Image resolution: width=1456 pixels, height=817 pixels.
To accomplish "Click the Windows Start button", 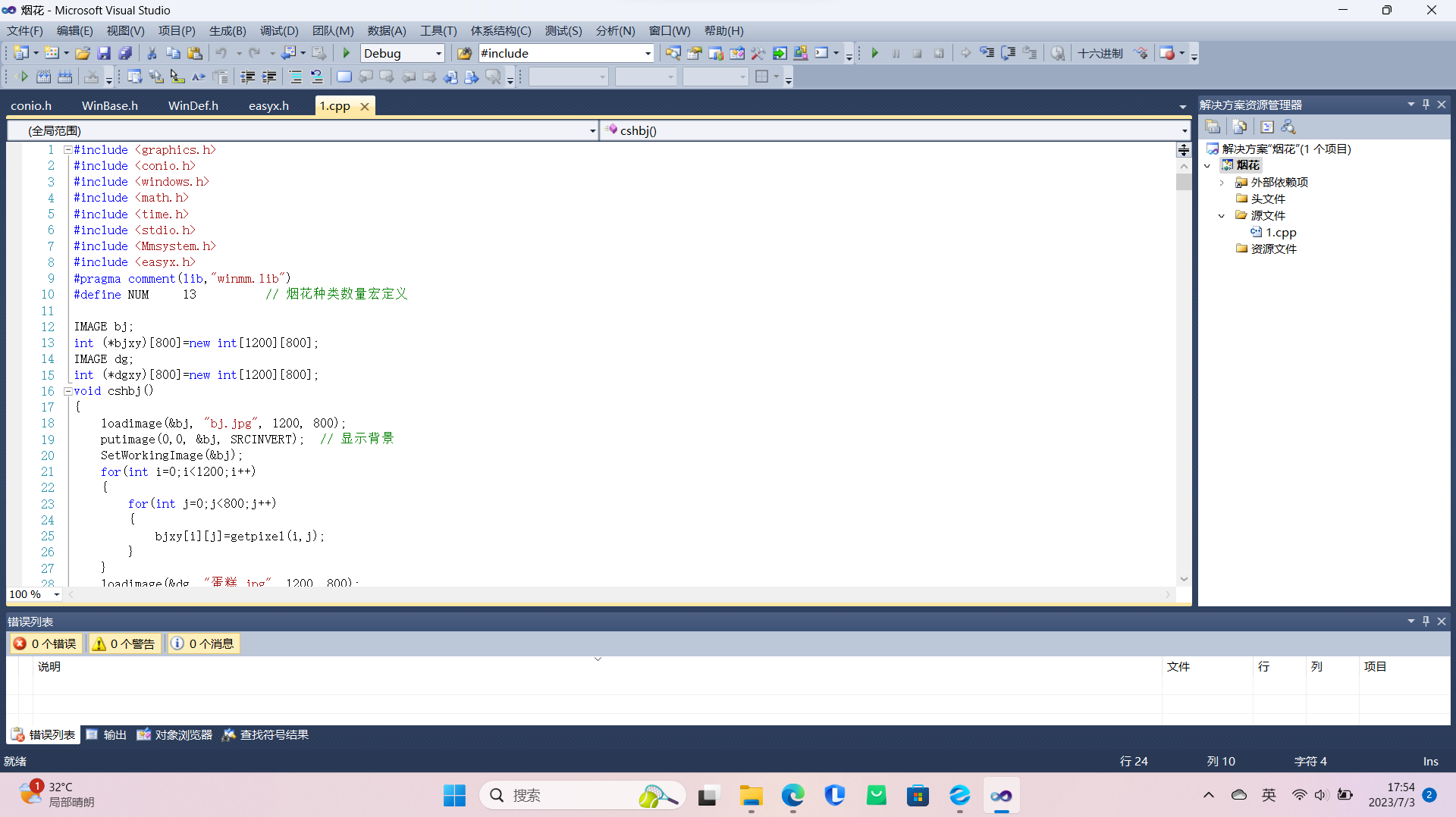I will tap(454, 795).
